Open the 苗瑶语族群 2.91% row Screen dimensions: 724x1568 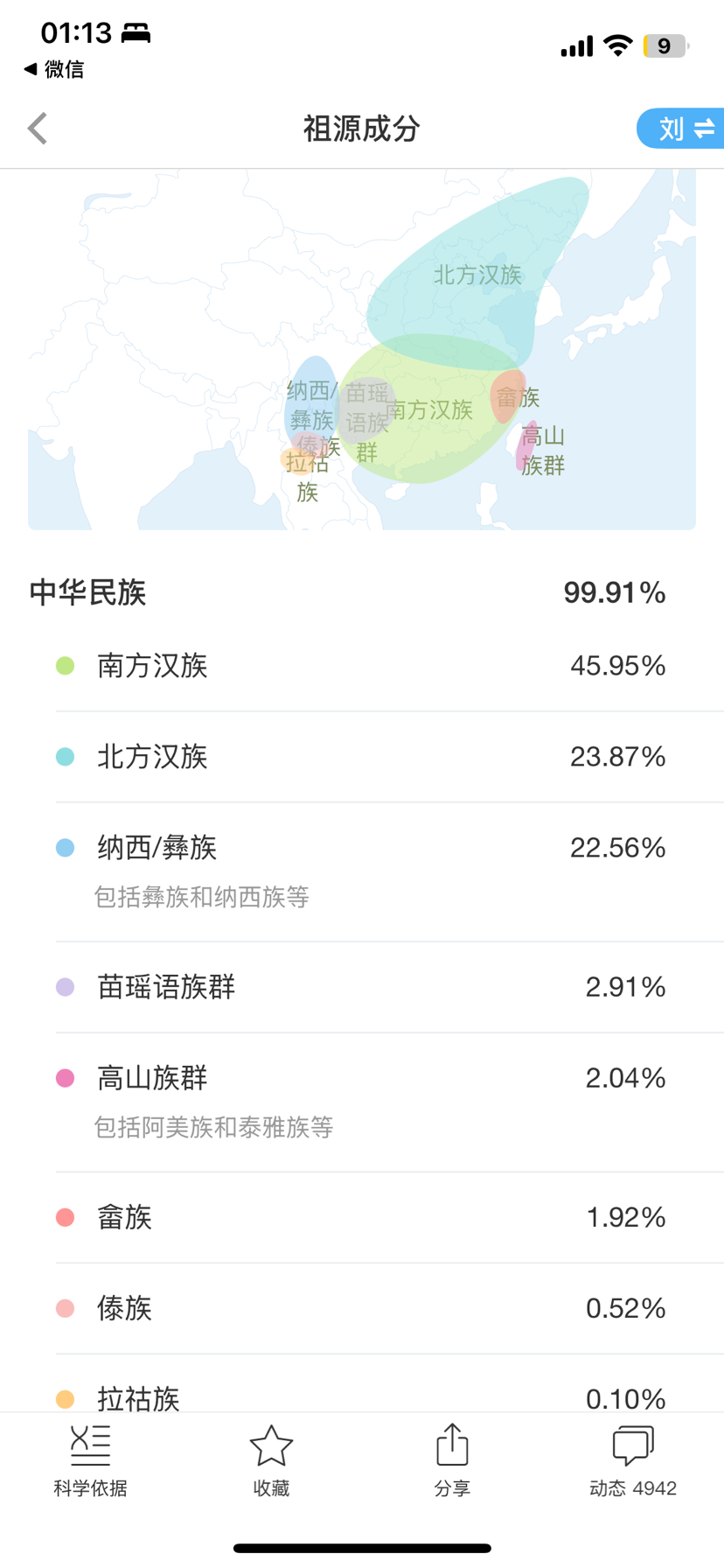360,987
